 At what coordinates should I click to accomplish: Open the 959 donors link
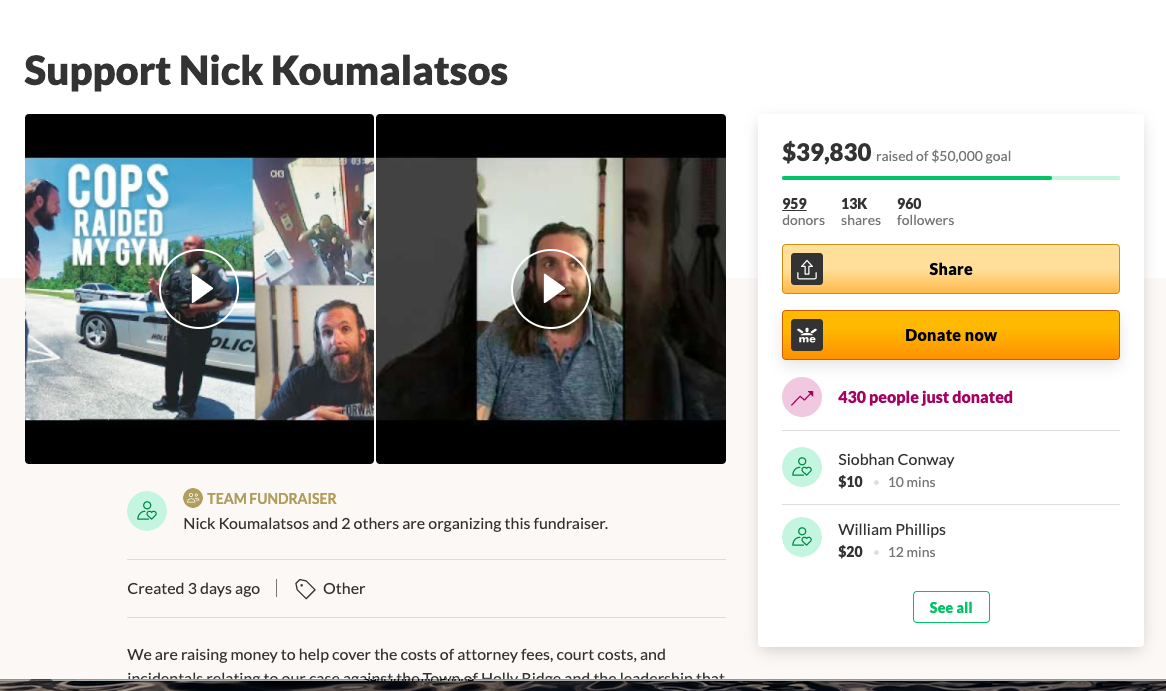pos(794,204)
